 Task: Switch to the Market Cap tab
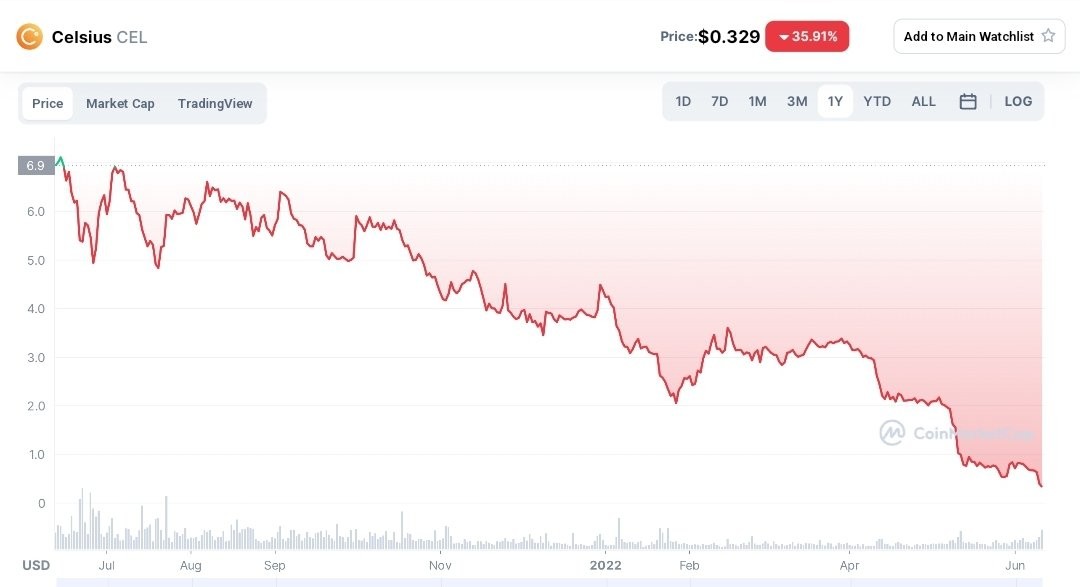tap(120, 103)
